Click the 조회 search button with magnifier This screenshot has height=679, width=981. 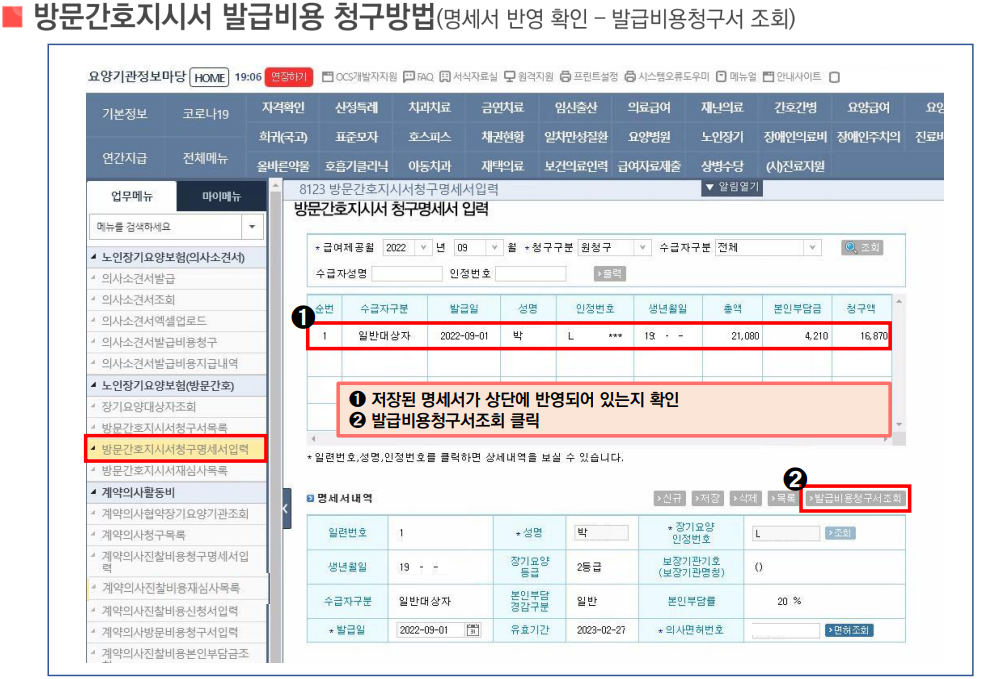click(x=862, y=248)
